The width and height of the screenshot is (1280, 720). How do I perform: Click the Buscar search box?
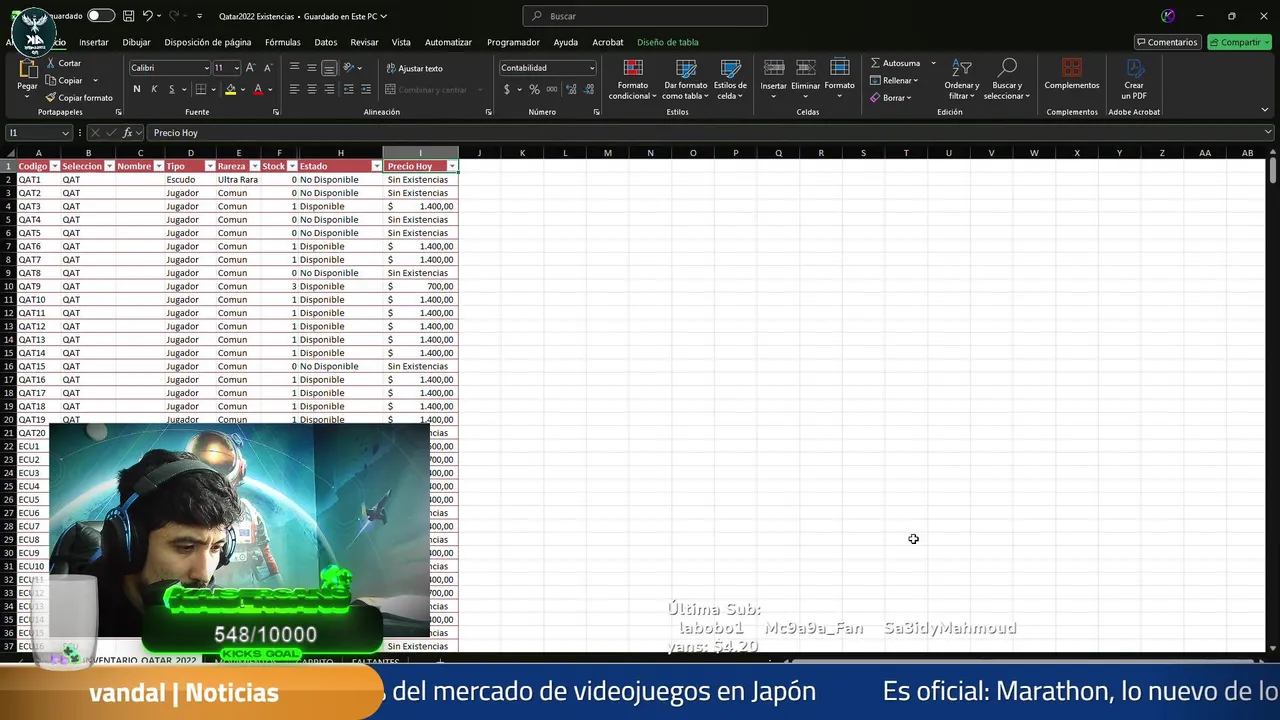[645, 16]
